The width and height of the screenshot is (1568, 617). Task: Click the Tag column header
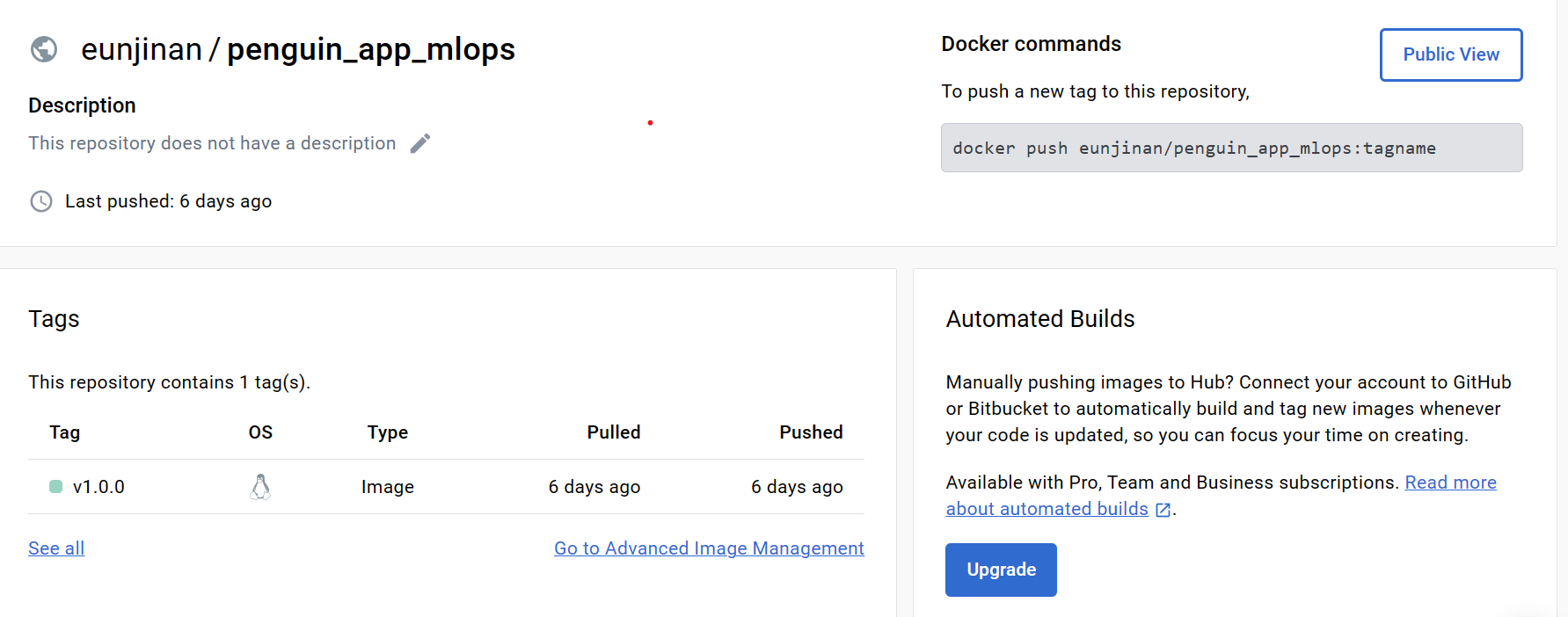click(x=65, y=432)
